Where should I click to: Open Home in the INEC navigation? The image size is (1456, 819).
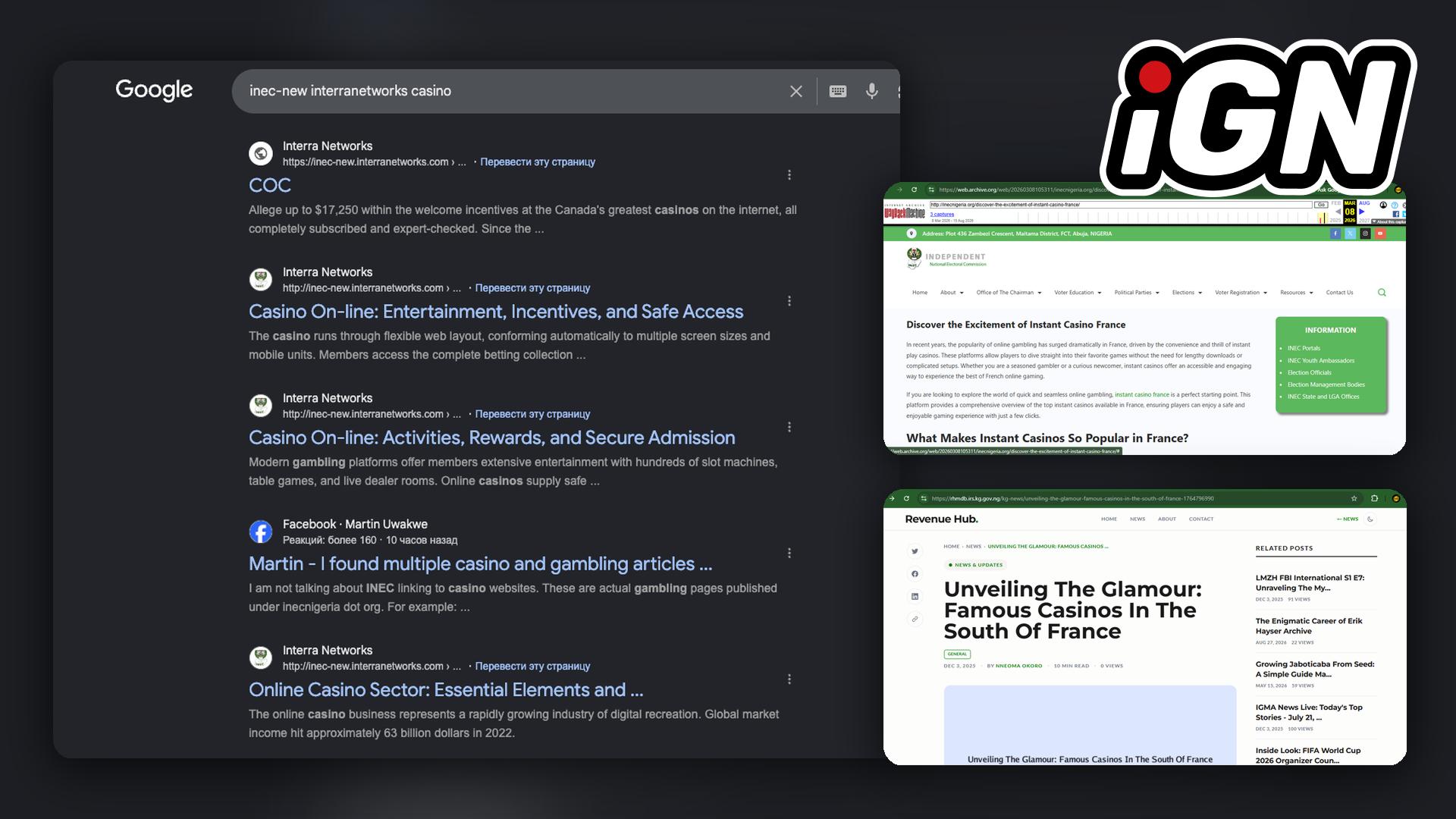(x=920, y=293)
